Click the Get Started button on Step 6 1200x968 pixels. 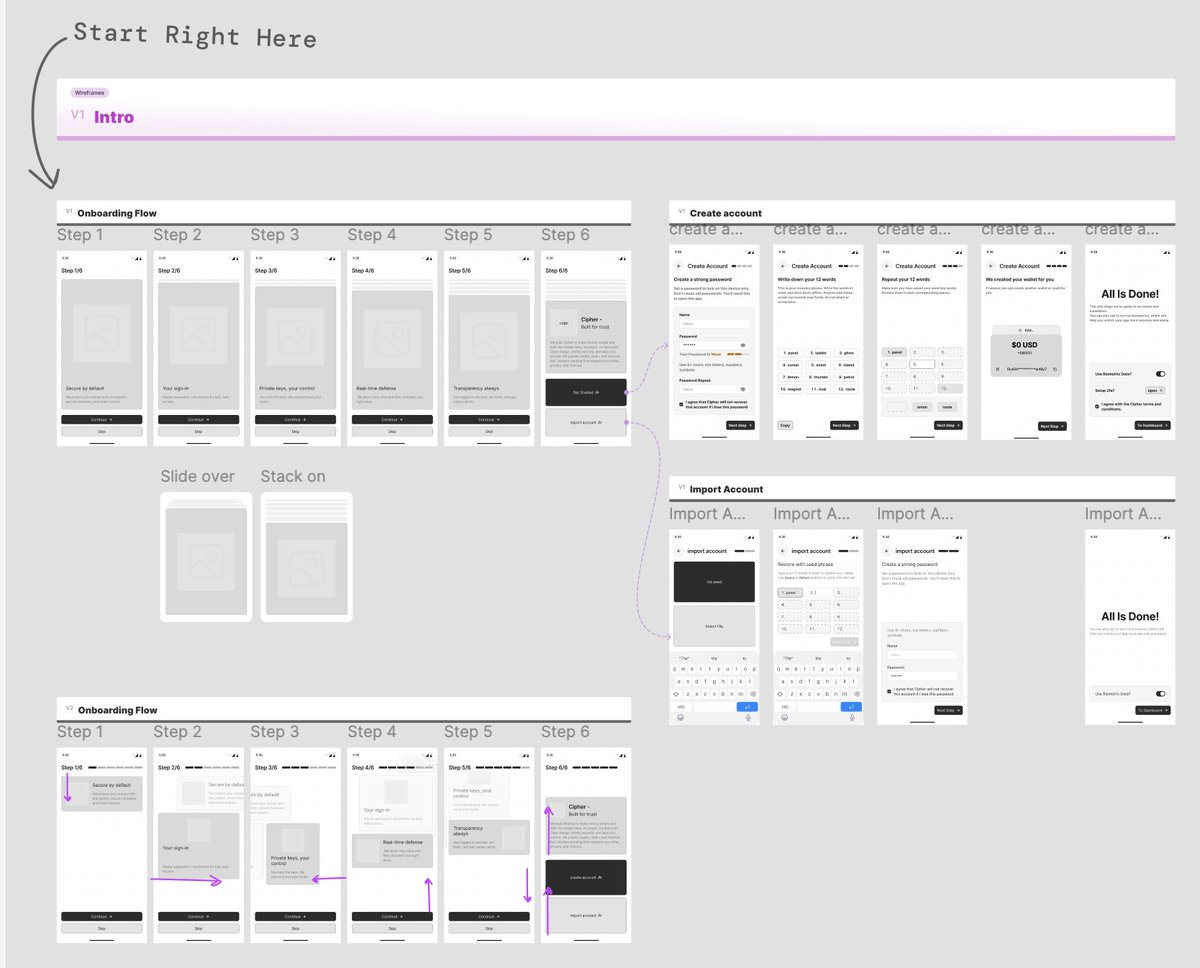pyautogui.click(x=586, y=391)
